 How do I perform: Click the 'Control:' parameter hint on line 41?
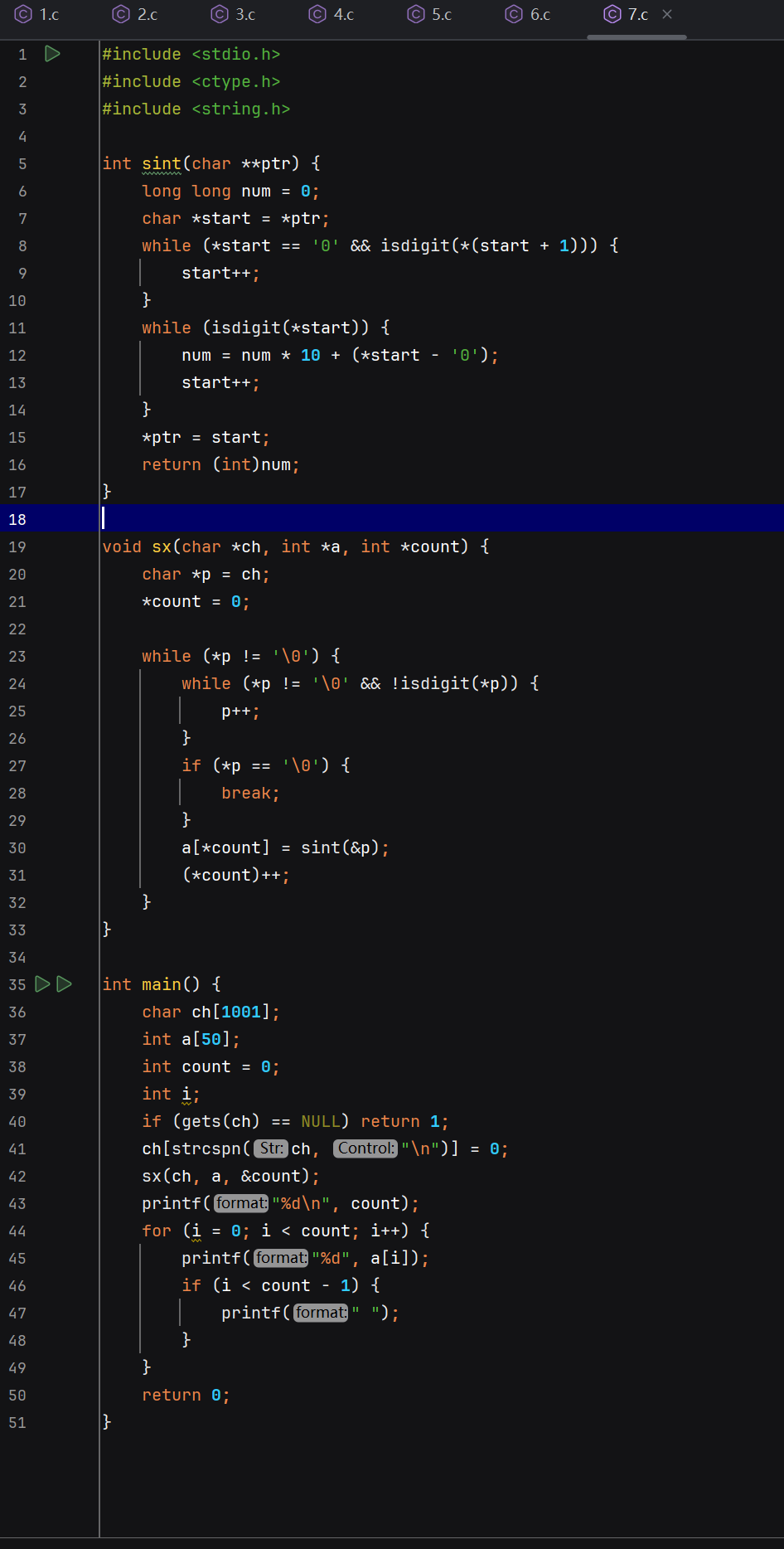(365, 1148)
